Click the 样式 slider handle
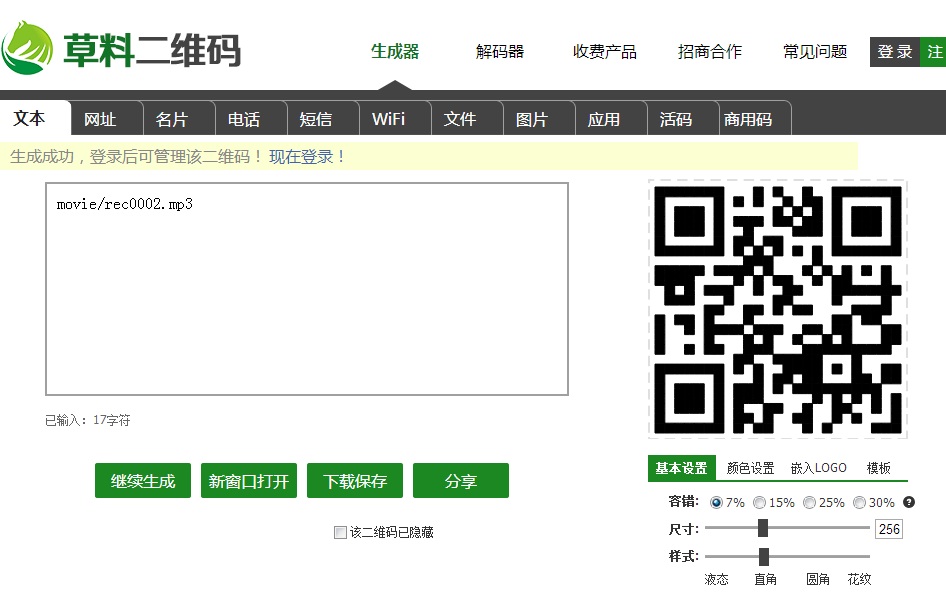The width and height of the screenshot is (946, 600). pos(764,557)
